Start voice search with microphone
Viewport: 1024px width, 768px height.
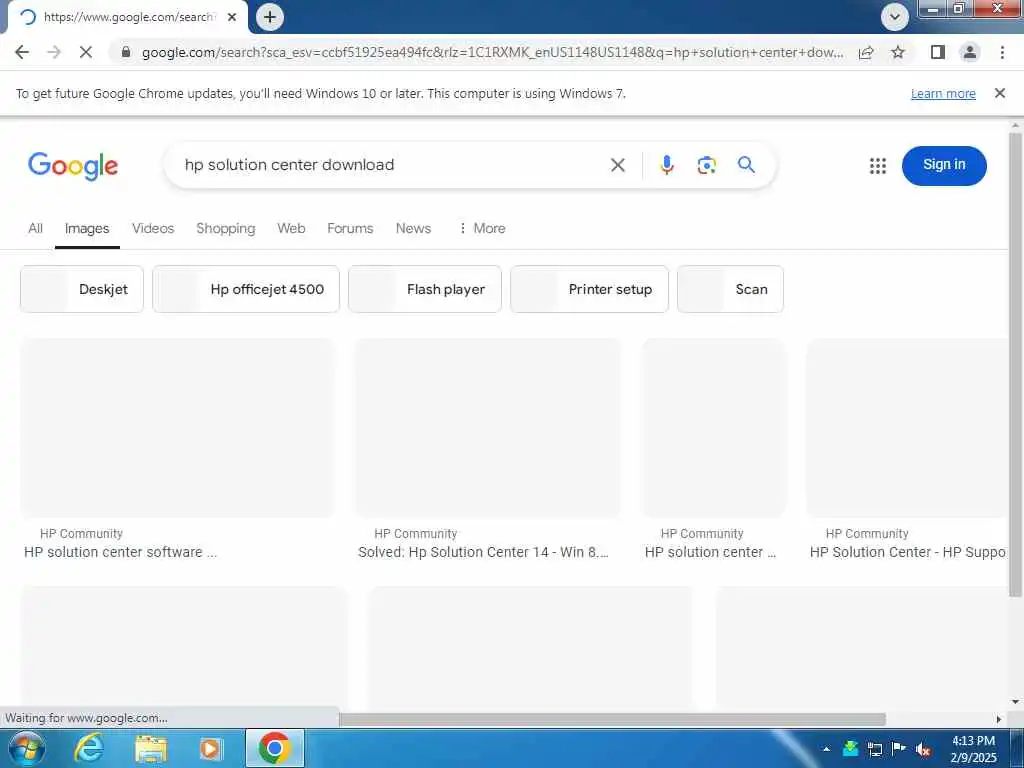pos(666,165)
